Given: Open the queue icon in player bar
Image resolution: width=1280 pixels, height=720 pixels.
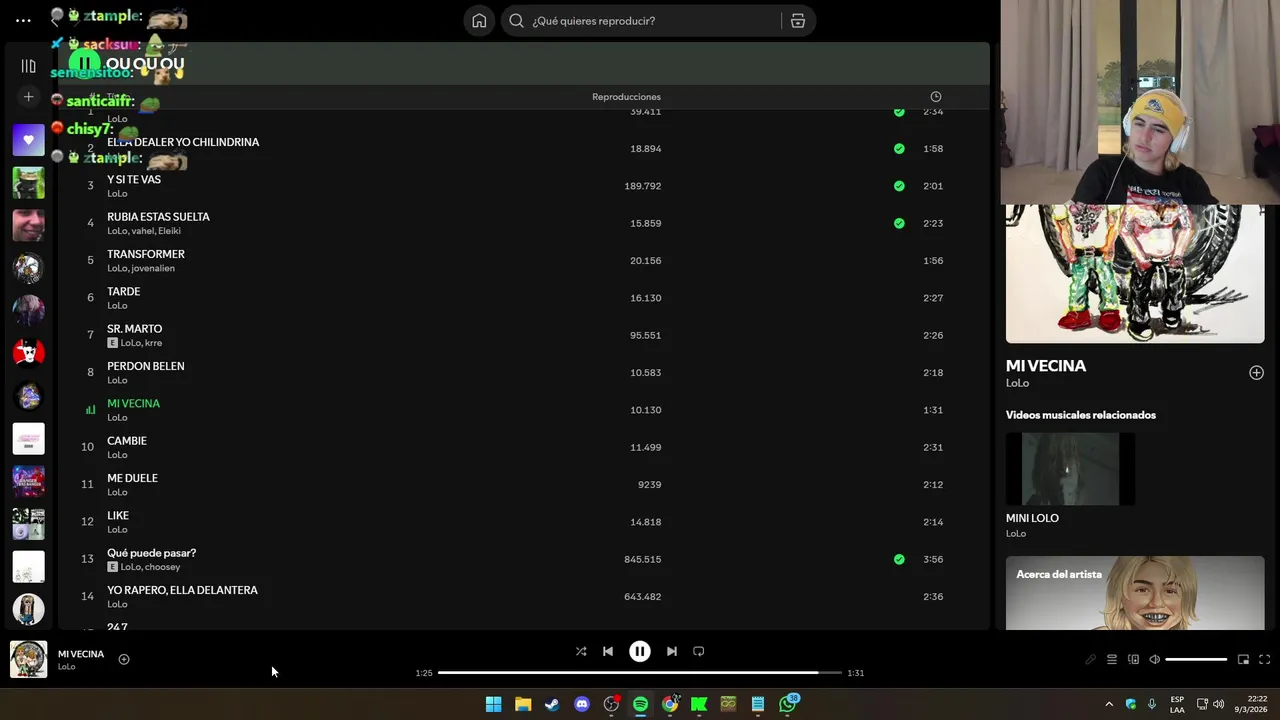Looking at the screenshot, I should pos(1112,660).
